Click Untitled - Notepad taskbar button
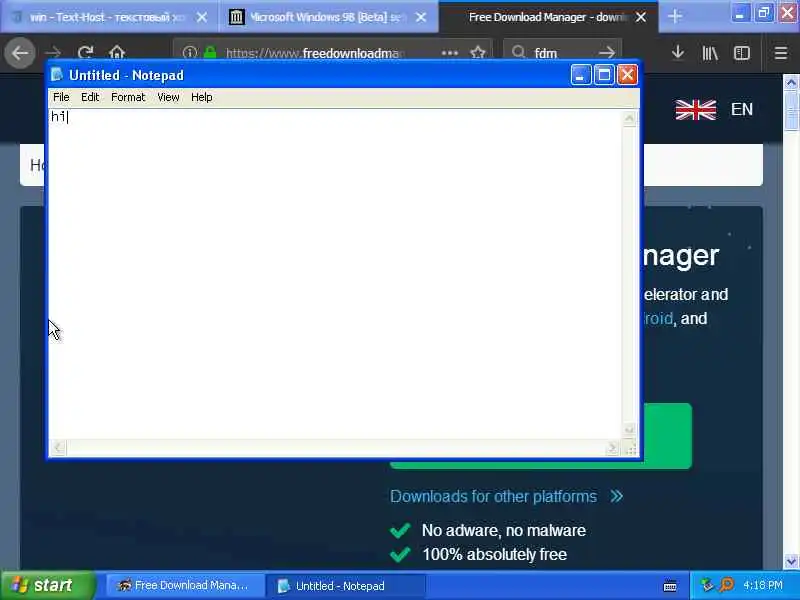This screenshot has width=800, height=600. pyautogui.click(x=346, y=586)
